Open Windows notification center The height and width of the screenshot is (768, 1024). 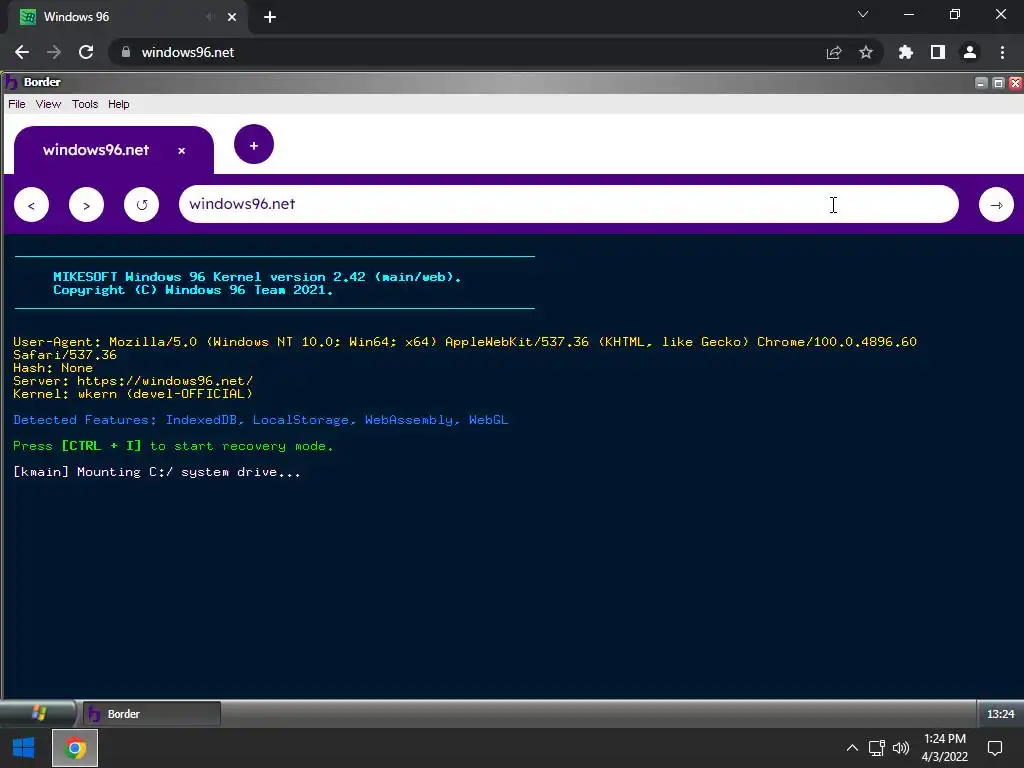(x=995, y=748)
